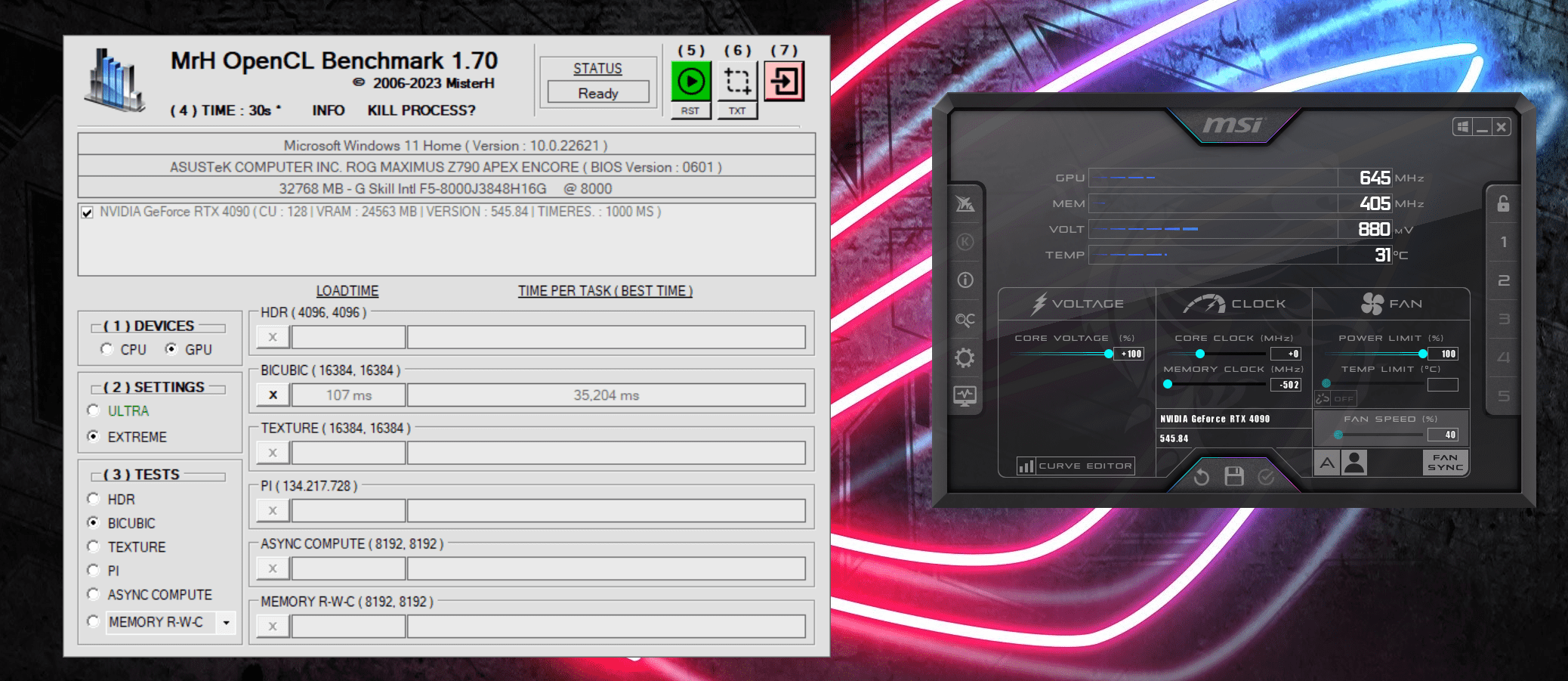The image size is (1568, 681).
Task: Select the BICUBIC test radio button
Action: click(x=94, y=522)
